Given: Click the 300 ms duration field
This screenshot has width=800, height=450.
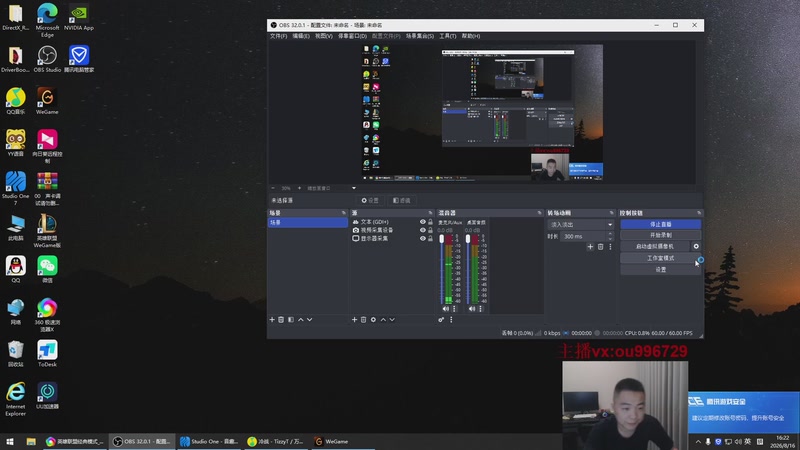Looking at the screenshot, I should coord(583,236).
